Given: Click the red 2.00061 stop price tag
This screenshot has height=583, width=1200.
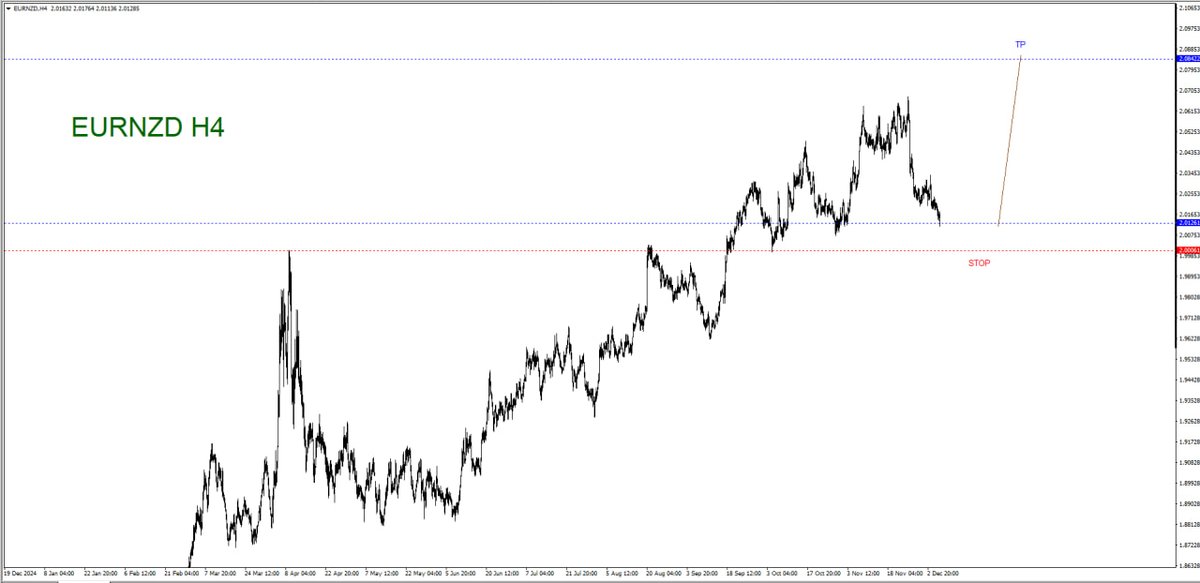Looking at the screenshot, I should click(x=1190, y=250).
